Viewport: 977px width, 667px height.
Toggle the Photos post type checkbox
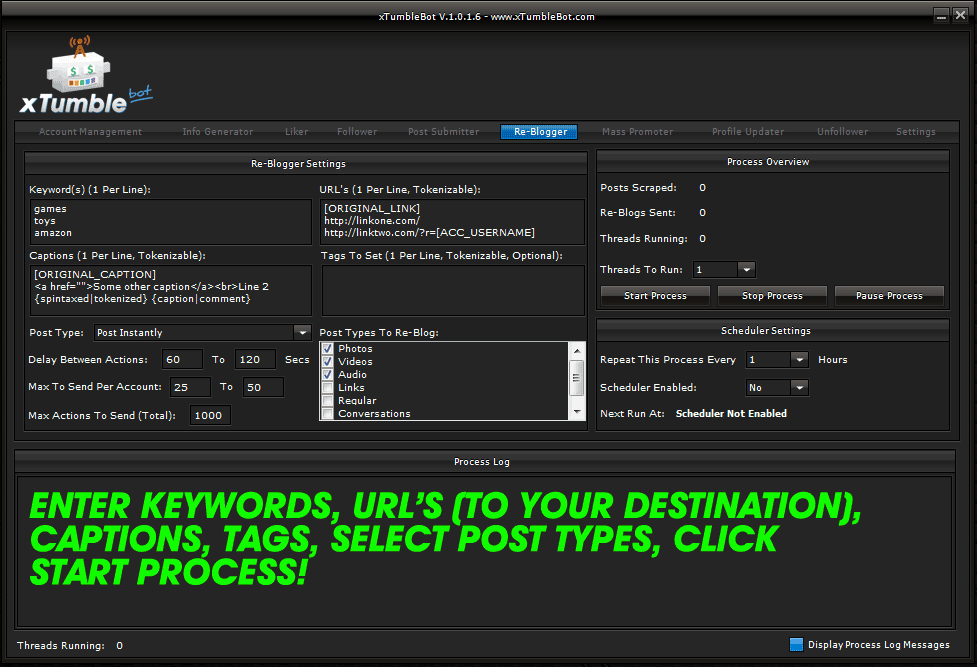pyautogui.click(x=327, y=349)
